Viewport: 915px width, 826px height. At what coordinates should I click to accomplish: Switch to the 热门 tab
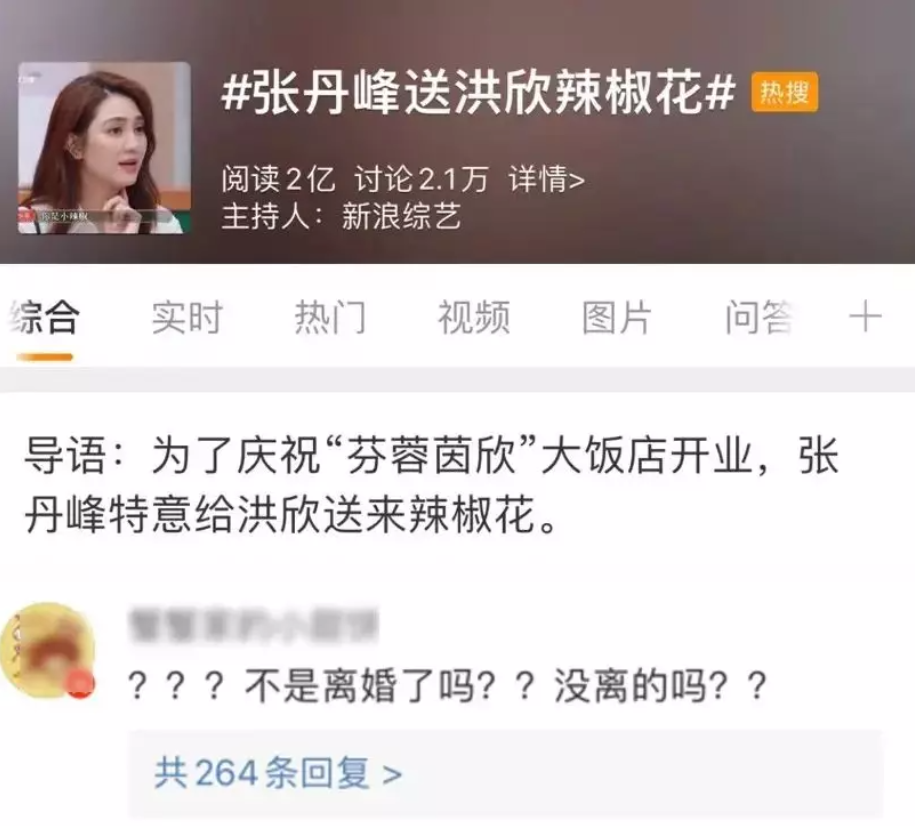330,317
